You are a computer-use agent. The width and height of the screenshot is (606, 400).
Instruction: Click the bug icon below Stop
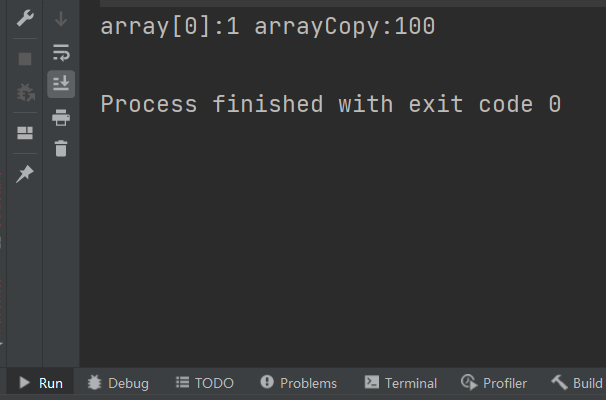(x=26, y=92)
